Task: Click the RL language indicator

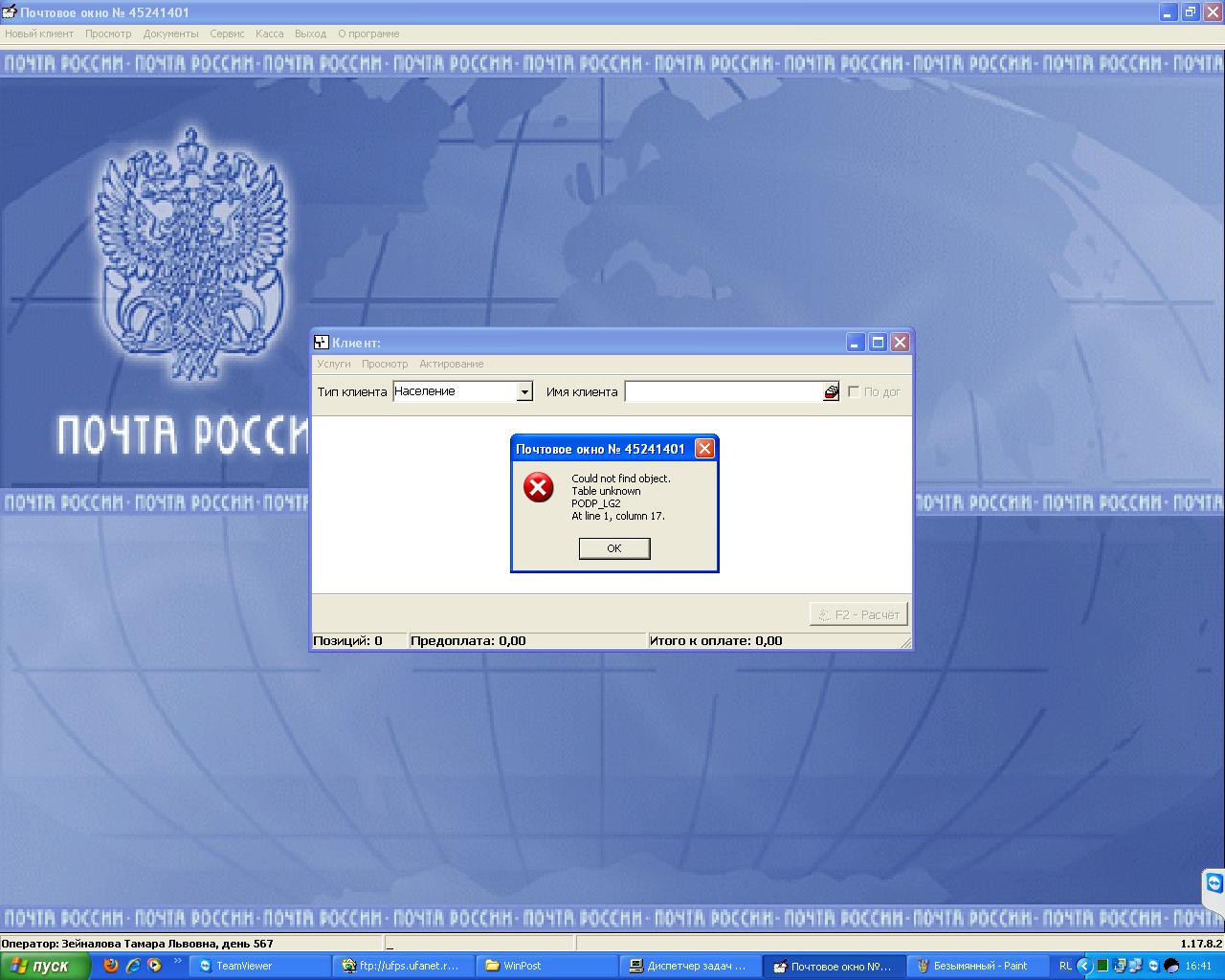Action: coord(1065,967)
